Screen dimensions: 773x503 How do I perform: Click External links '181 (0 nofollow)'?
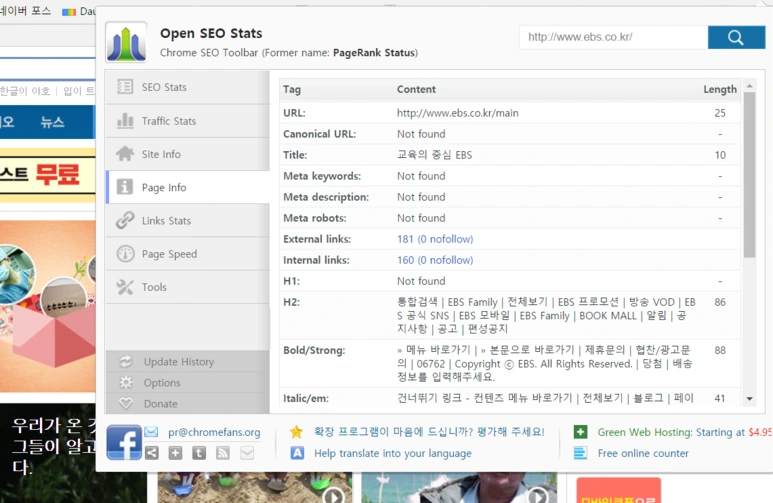click(x=435, y=239)
